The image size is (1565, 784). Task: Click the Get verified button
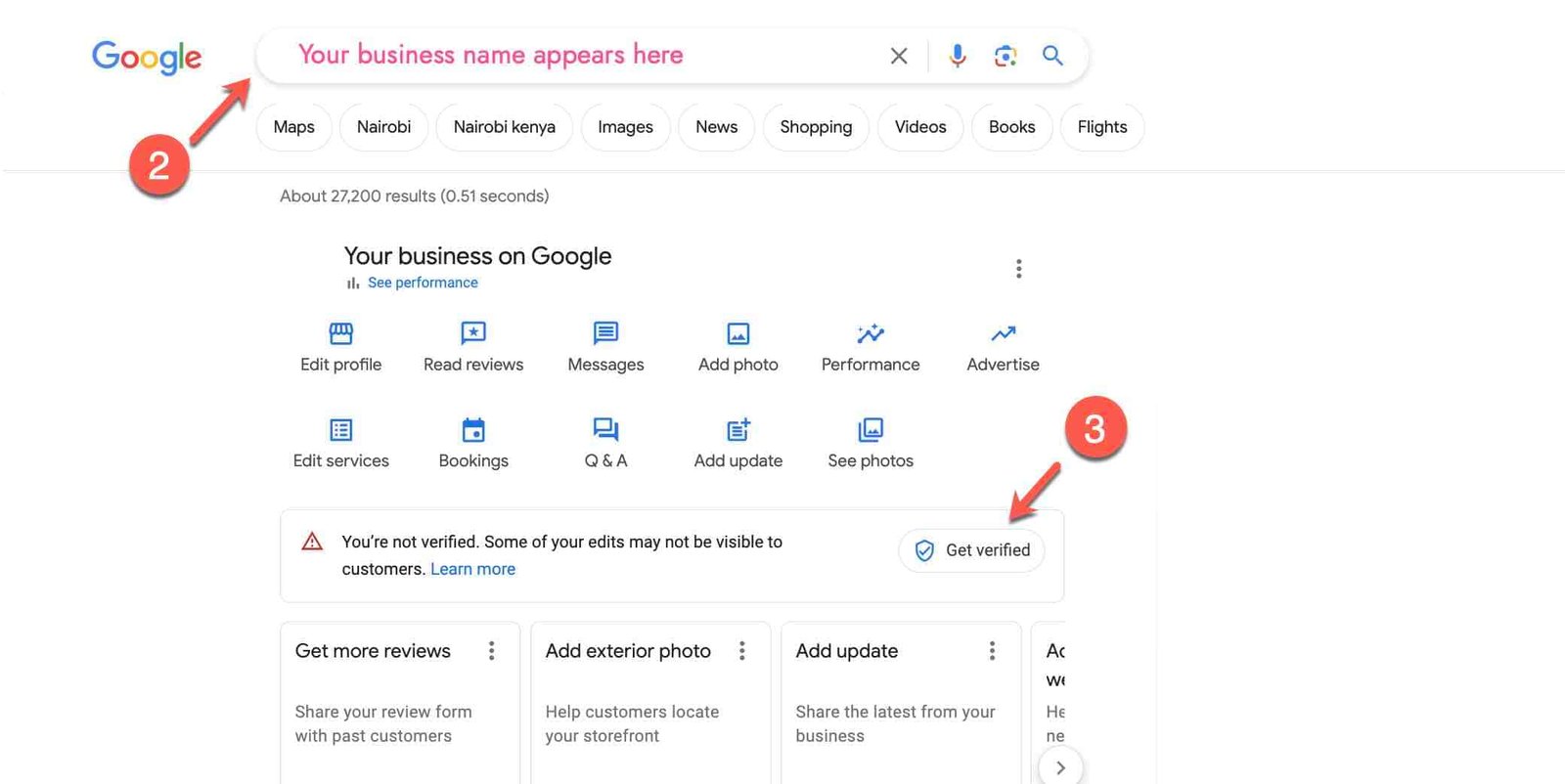pos(971,550)
